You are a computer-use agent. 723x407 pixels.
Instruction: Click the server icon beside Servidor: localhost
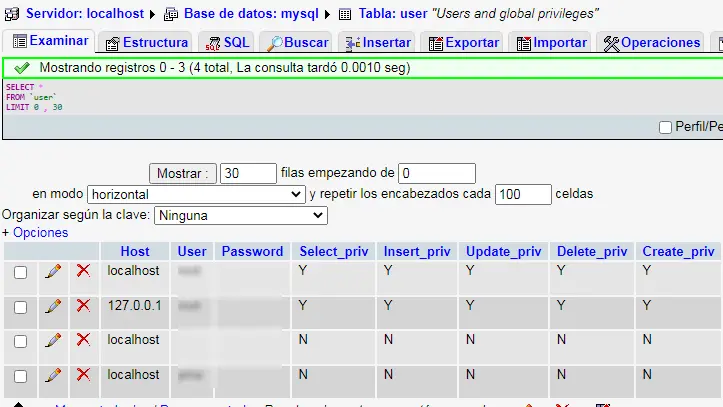pyautogui.click(x=12, y=14)
